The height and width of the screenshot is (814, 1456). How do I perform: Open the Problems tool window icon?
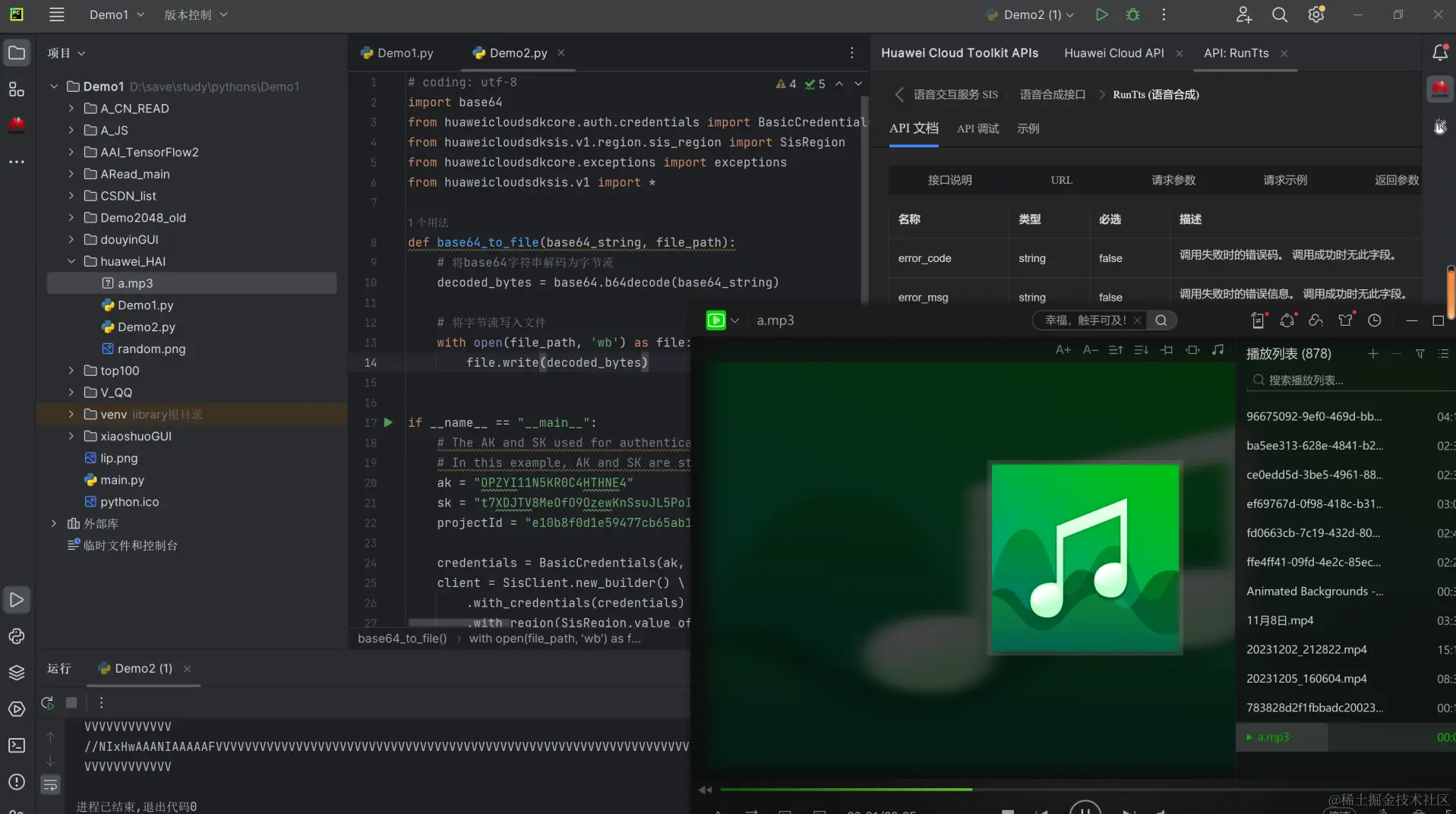click(17, 782)
